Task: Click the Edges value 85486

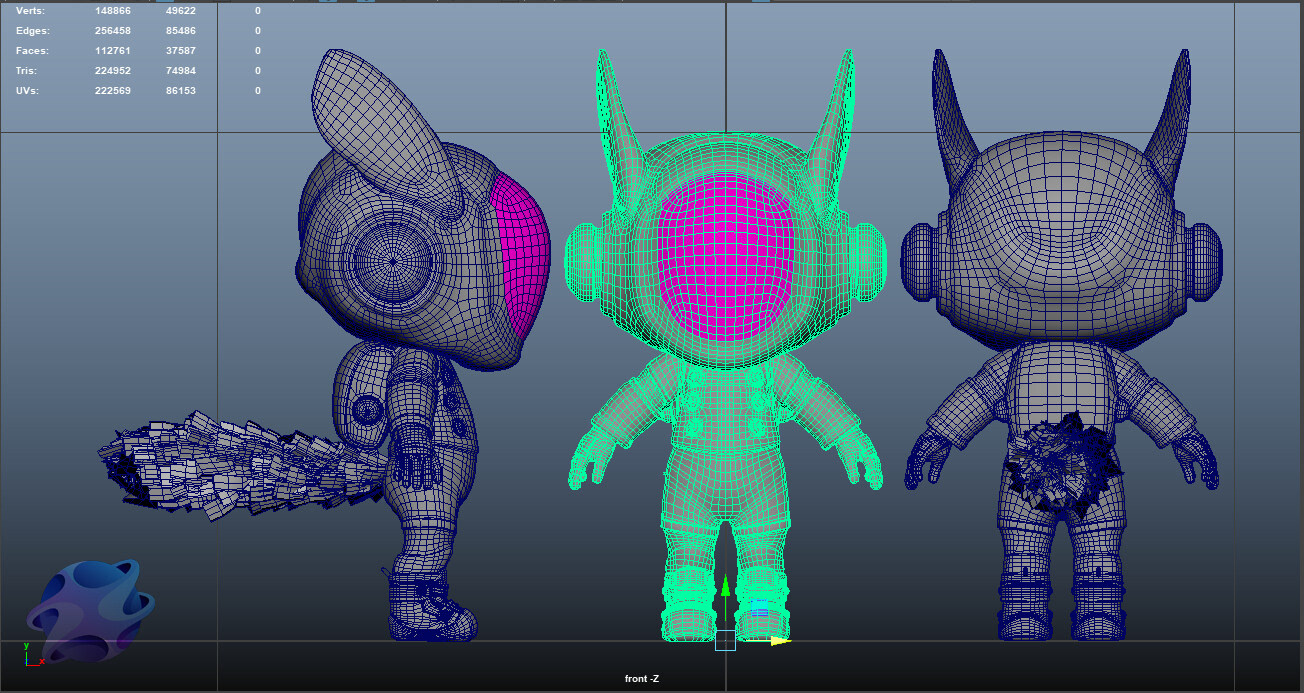Action: click(180, 30)
